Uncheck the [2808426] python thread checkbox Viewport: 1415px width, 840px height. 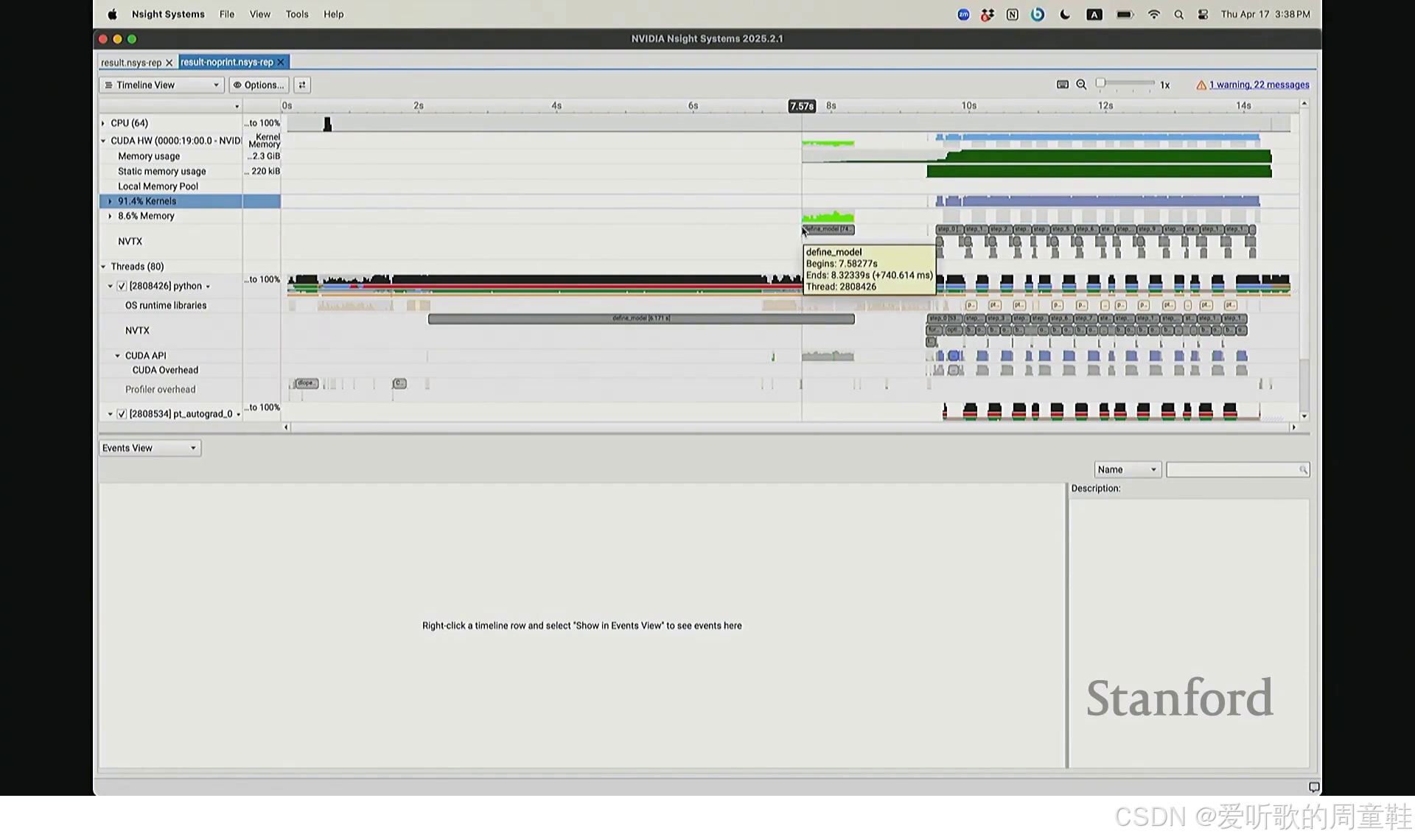[x=122, y=287]
